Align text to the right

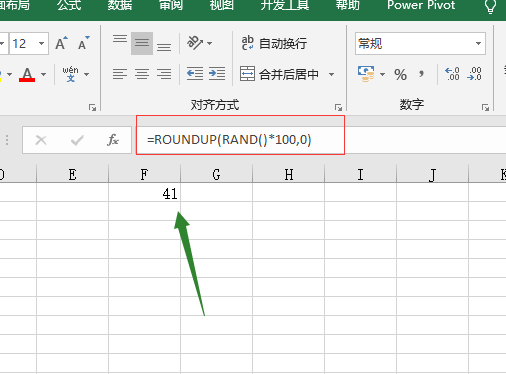(164, 74)
